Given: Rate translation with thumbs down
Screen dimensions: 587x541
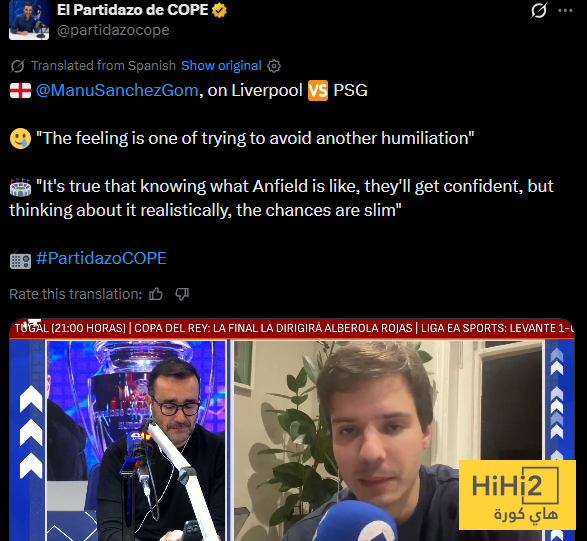Looking at the screenshot, I should coord(182,294).
